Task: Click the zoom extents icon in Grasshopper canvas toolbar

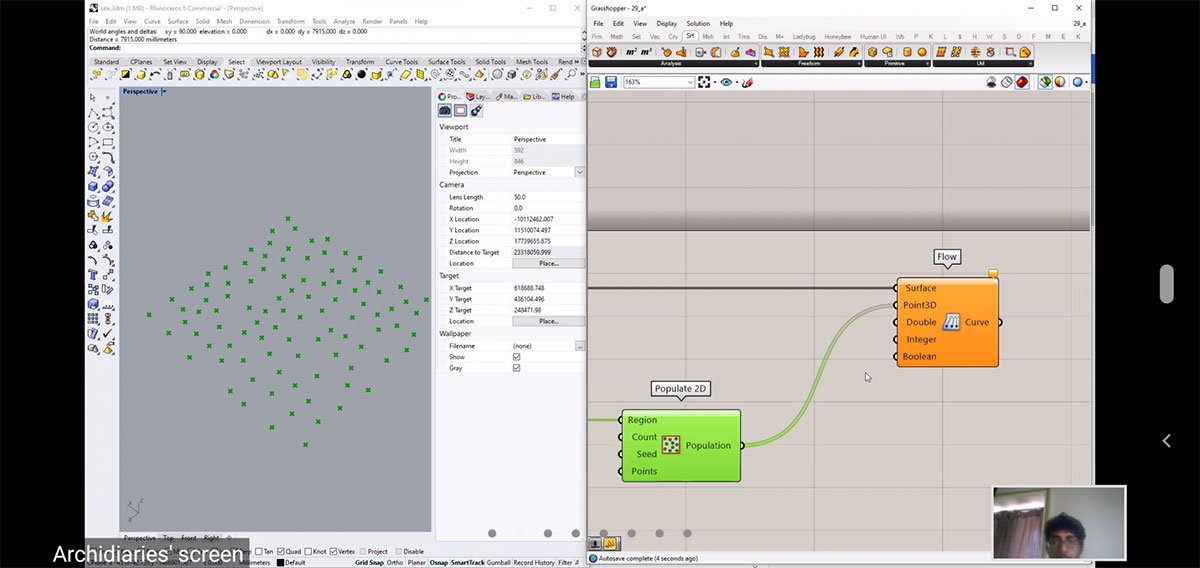Action: 706,82
